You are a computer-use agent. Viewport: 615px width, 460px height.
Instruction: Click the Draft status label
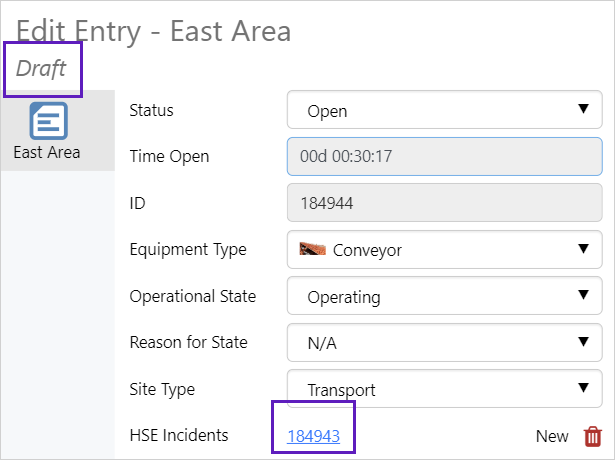41,70
